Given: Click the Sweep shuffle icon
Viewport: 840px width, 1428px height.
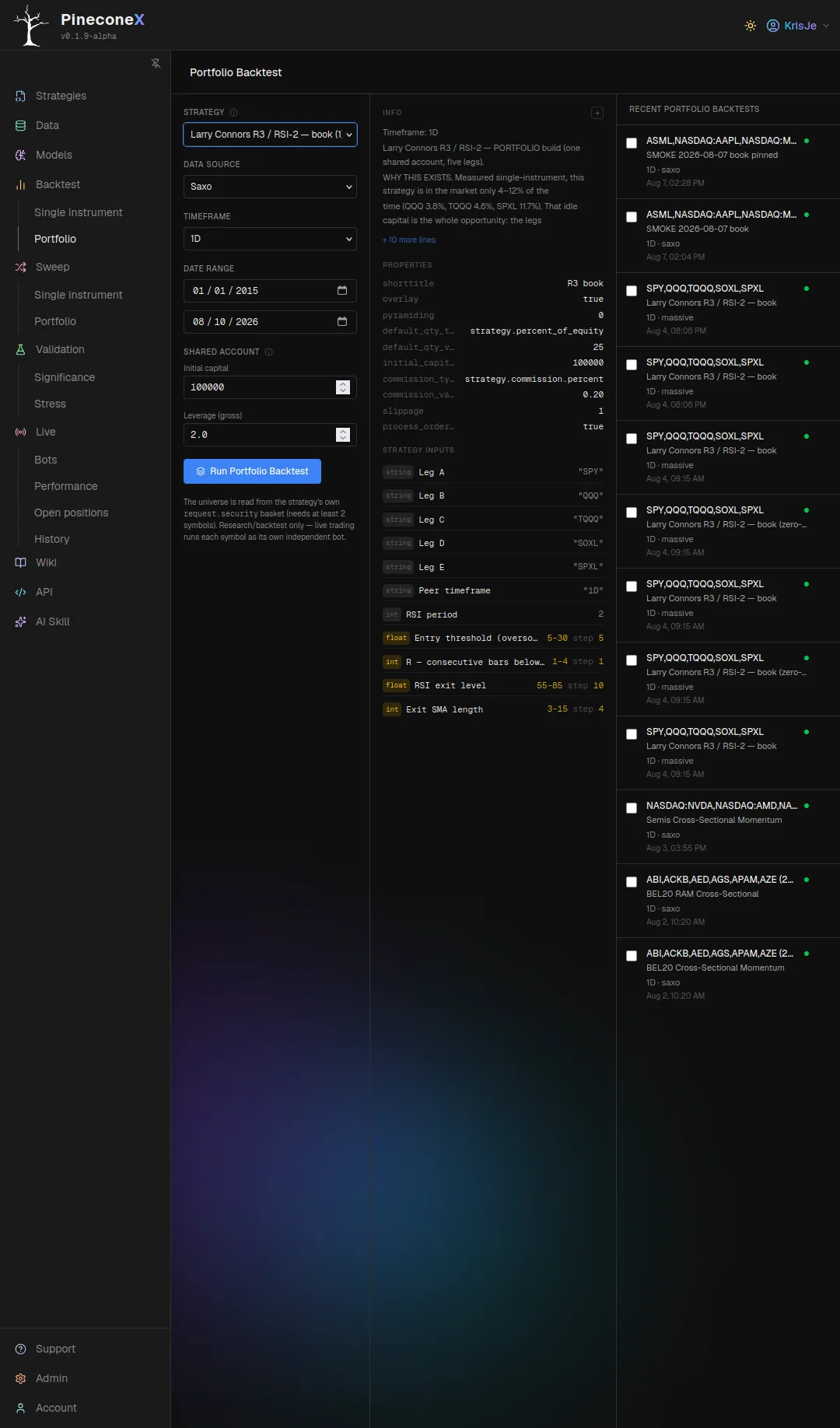Looking at the screenshot, I should pyautogui.click(x=21, y=267).
